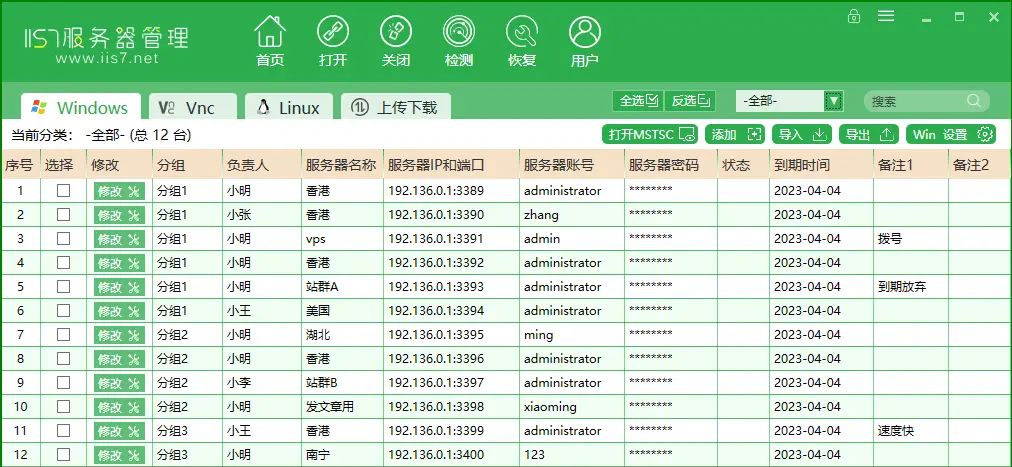Click 修改 in row 11
The image size is (1012, 467).
pyautogui.click(x=119, y=431)
